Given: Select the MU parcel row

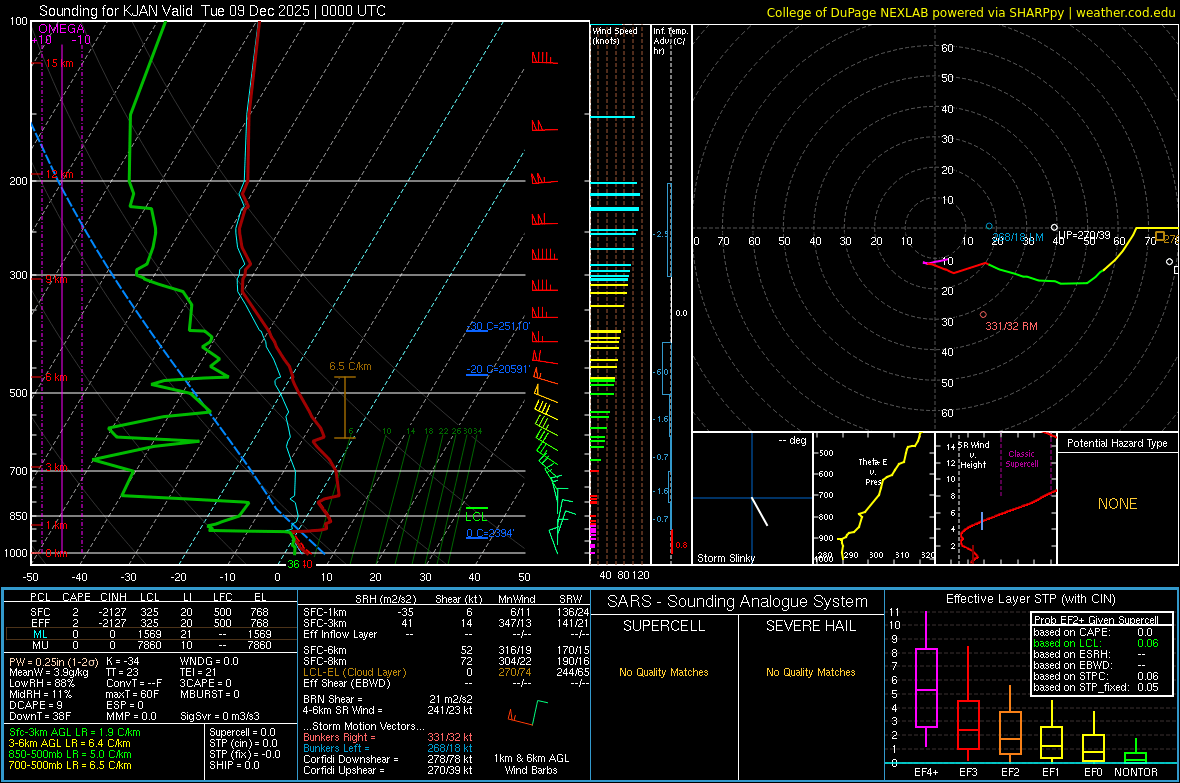Looking at the screenshot, I should point(151,644).
